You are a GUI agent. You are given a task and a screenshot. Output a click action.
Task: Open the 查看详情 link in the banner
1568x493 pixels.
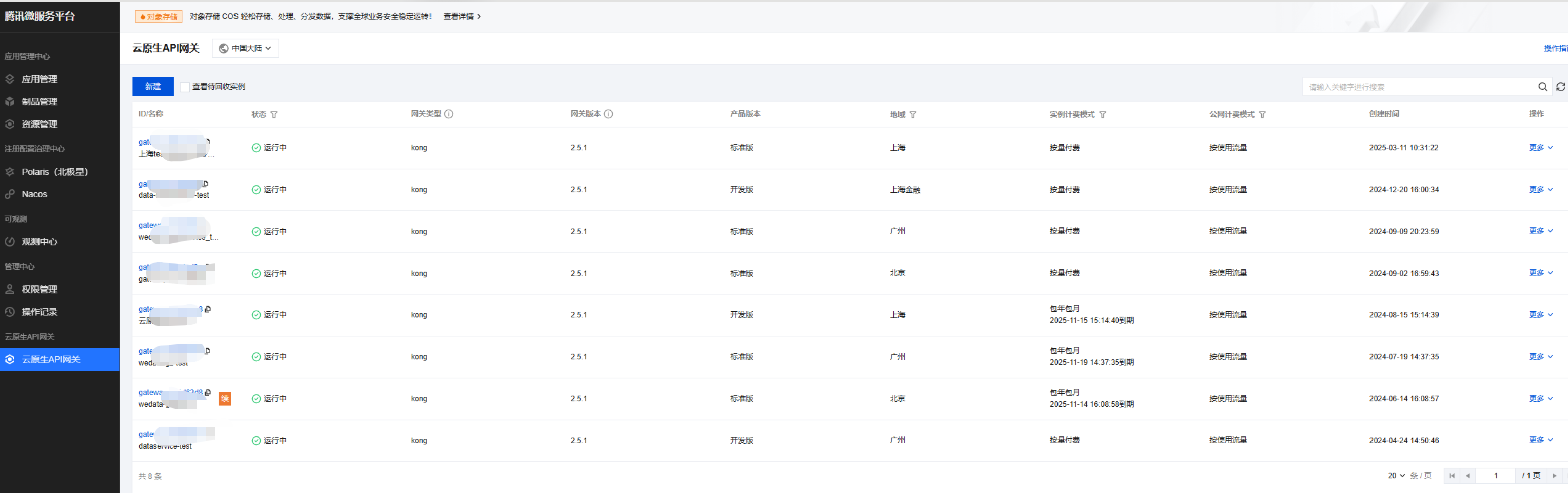point(461,16)
